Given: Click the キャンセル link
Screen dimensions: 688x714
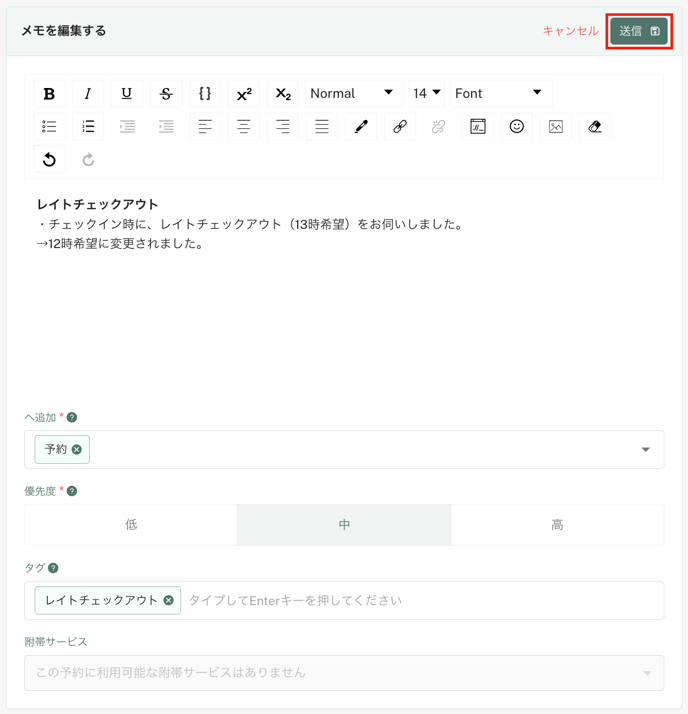Looking at the screenshot, I should coord(570,31).
